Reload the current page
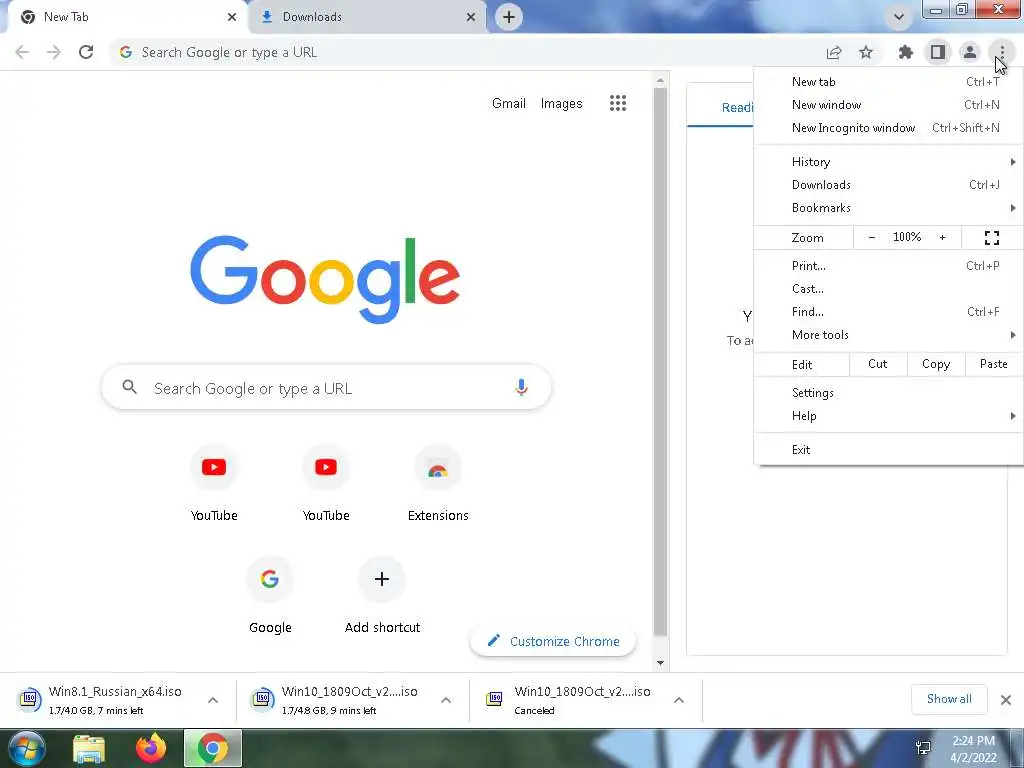 (x=86, y=52)
